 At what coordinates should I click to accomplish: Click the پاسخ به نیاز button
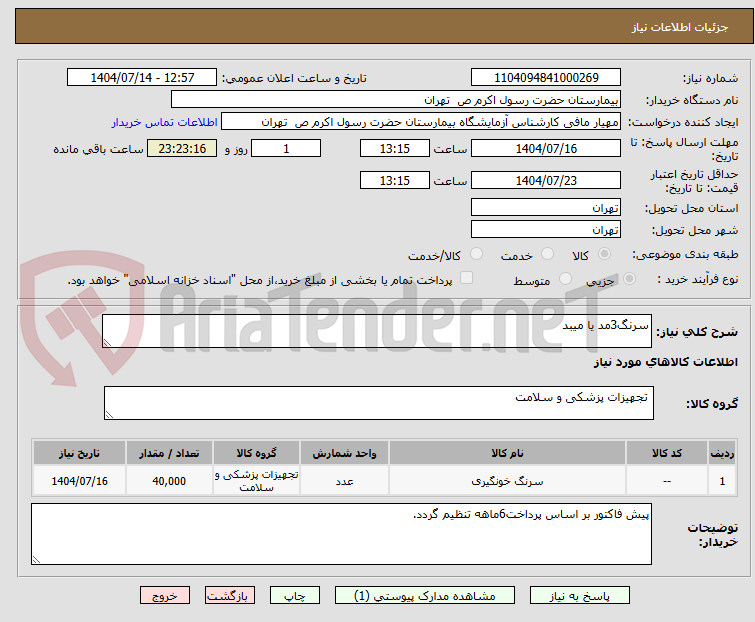point(579,596)
